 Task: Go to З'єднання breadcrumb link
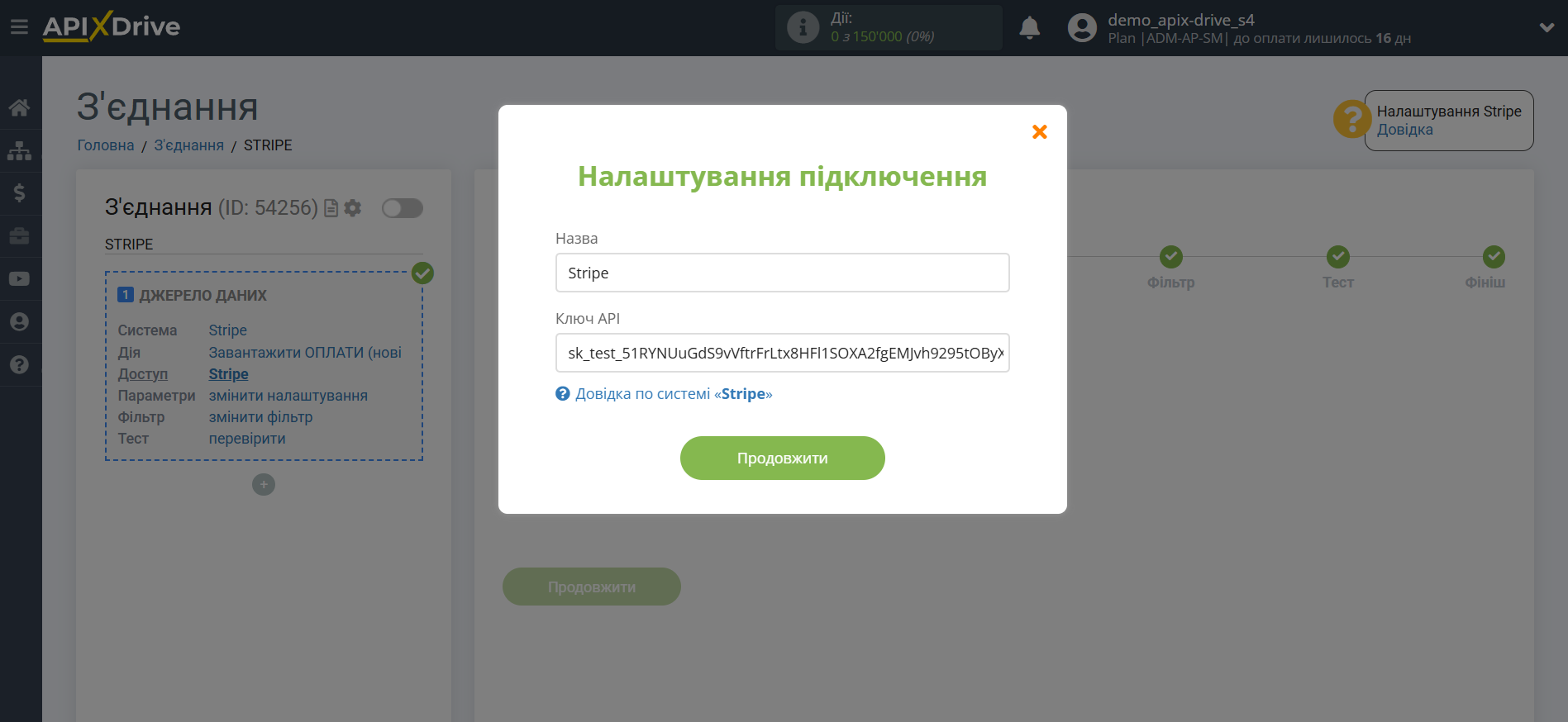point(188,145)
